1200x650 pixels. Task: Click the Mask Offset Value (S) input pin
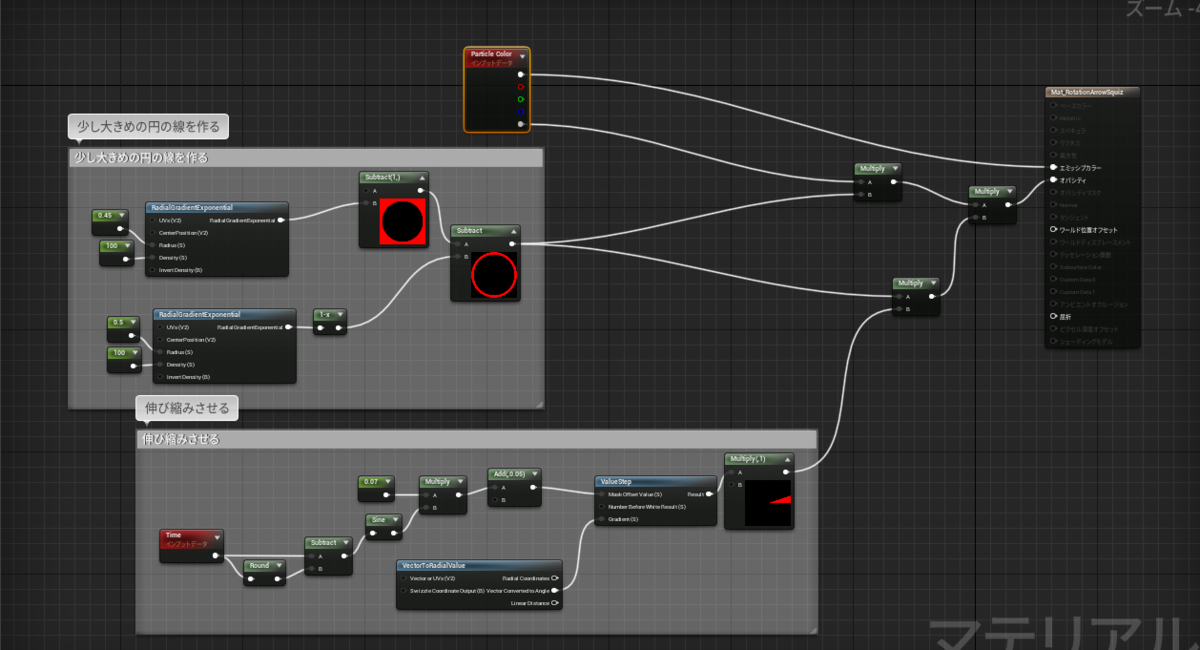601,494
